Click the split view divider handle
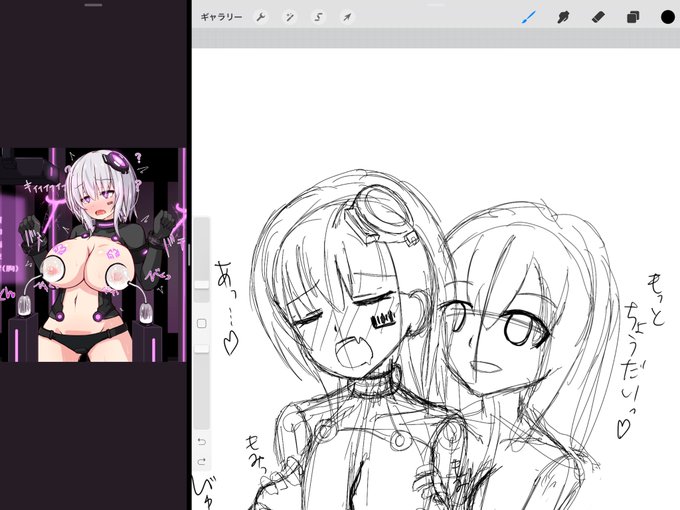Viewport: 680px width, 510px height. [190, 255]
